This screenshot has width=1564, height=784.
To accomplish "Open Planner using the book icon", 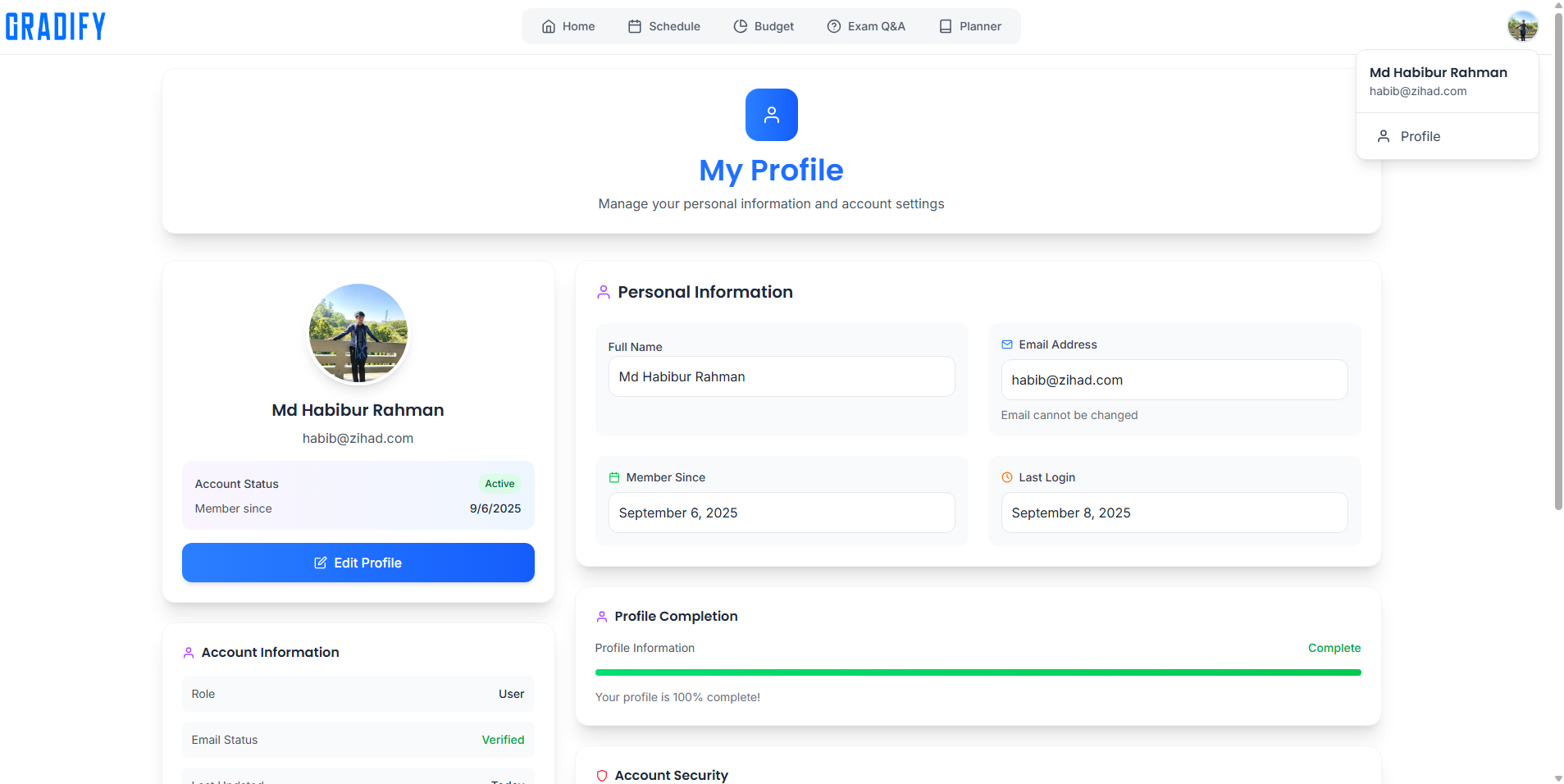I will click(944, 26).
